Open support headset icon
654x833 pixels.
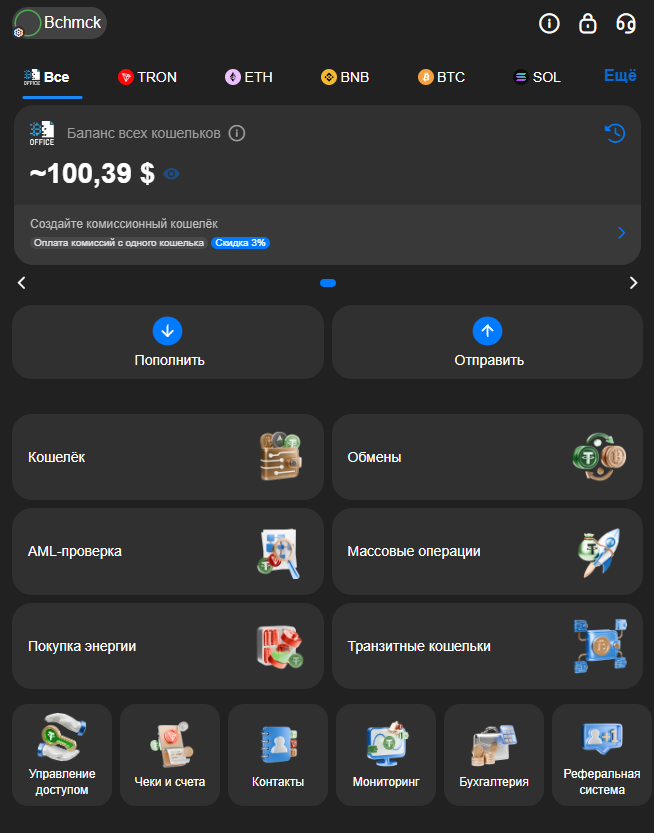(x=626, y=23)
